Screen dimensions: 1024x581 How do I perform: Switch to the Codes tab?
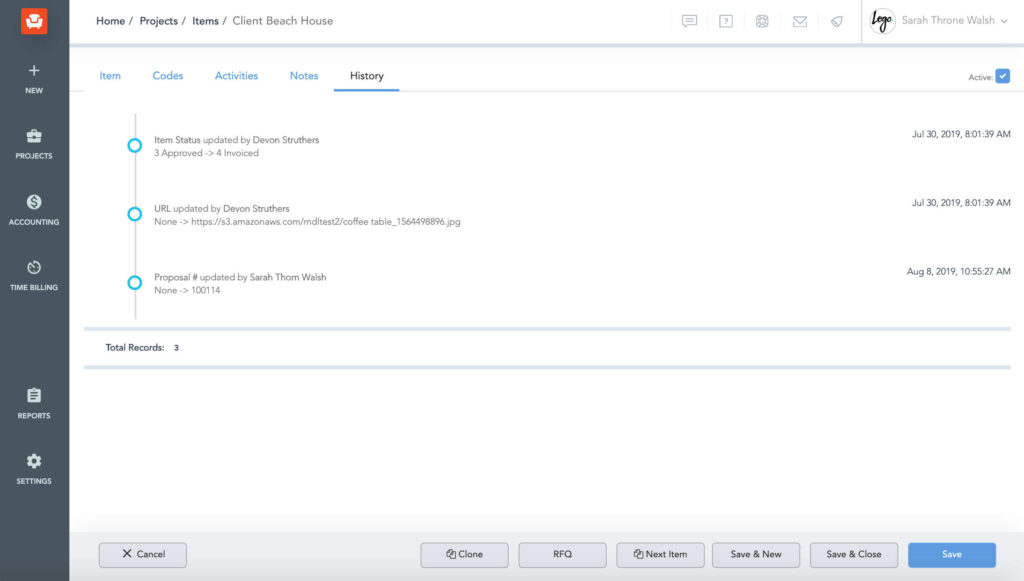167,75
